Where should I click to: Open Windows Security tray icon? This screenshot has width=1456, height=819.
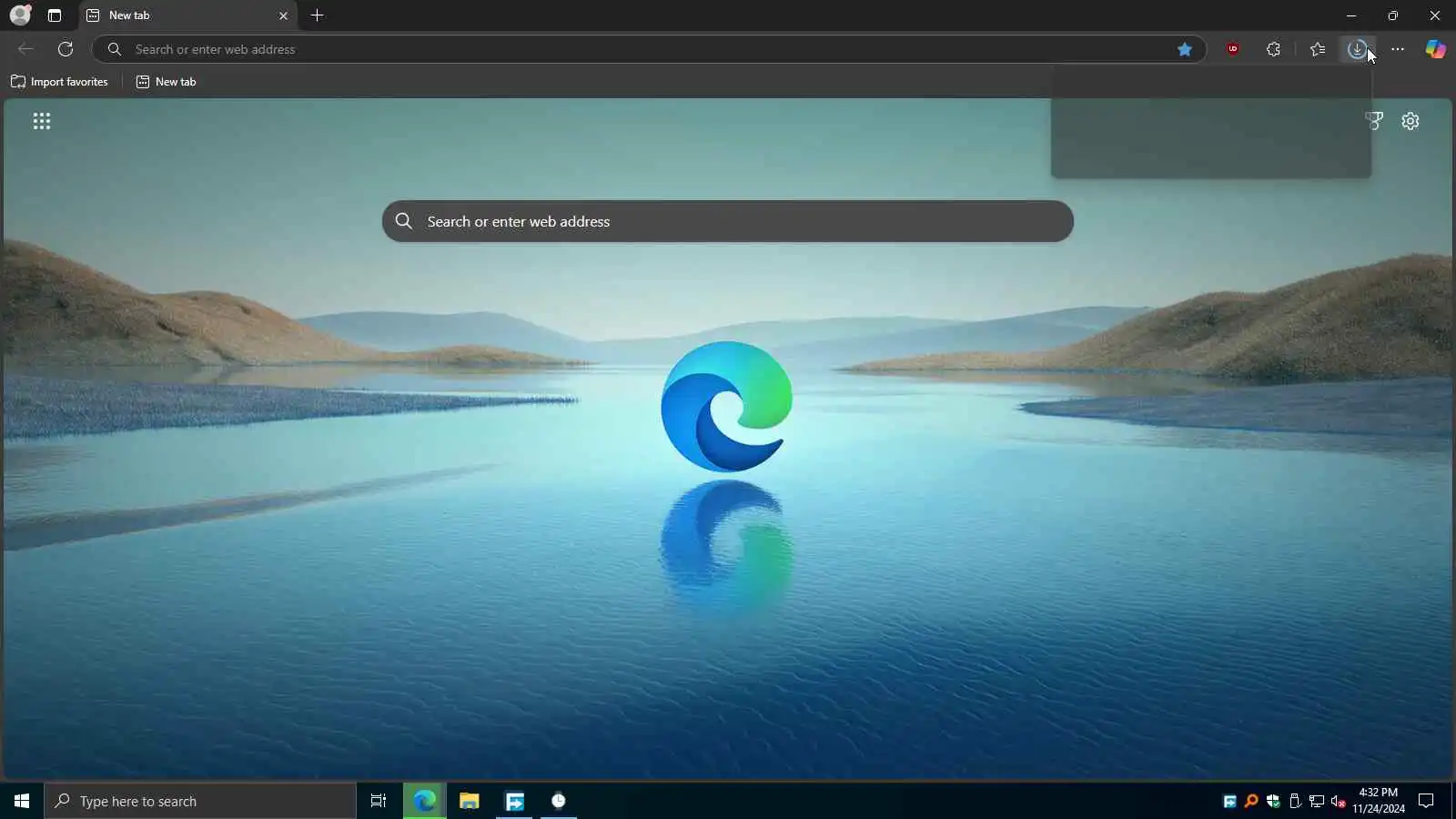pos(1273,801)
